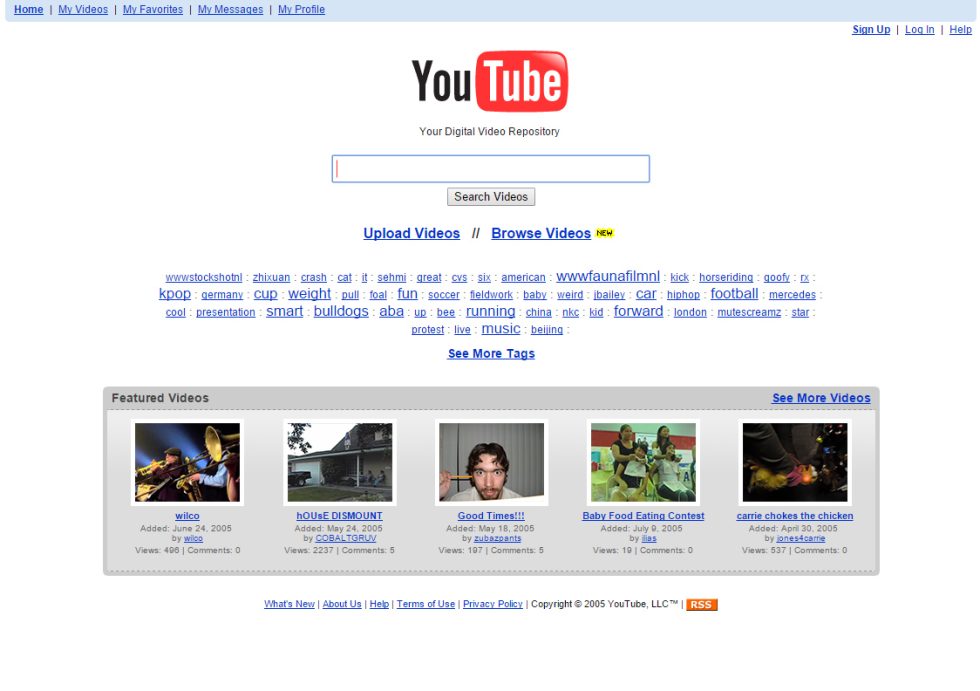
Task: Click About Us footer link
Action: tap(342, 604)
